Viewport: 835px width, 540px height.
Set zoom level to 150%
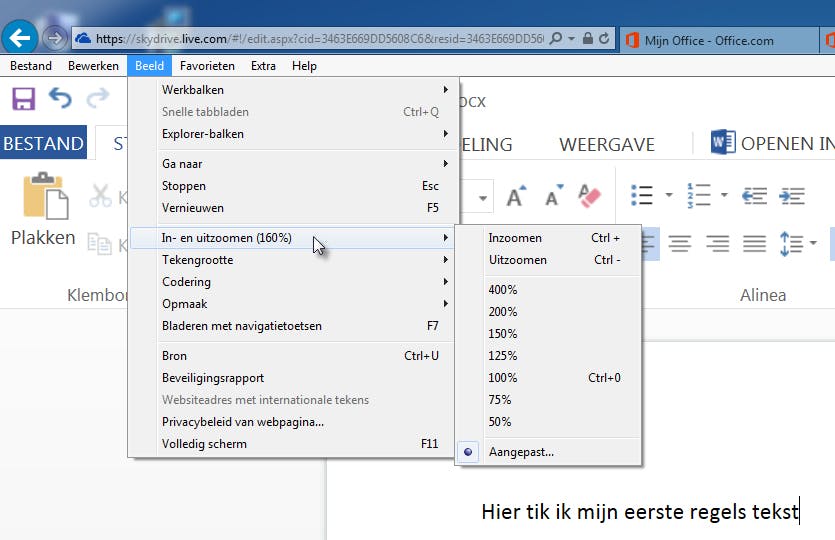tap(549, 334)
